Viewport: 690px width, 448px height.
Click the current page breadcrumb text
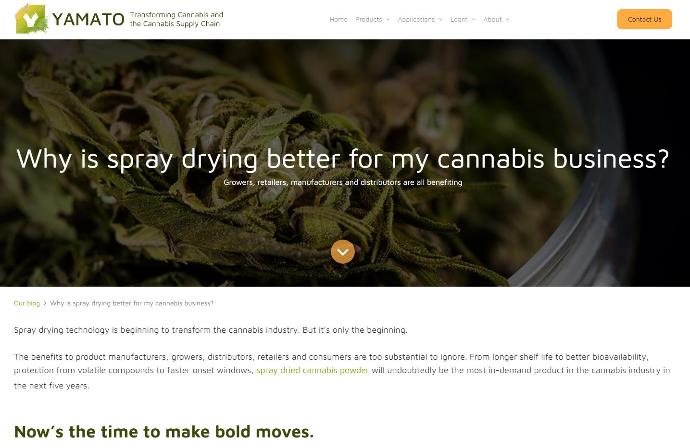coord(132,303)
